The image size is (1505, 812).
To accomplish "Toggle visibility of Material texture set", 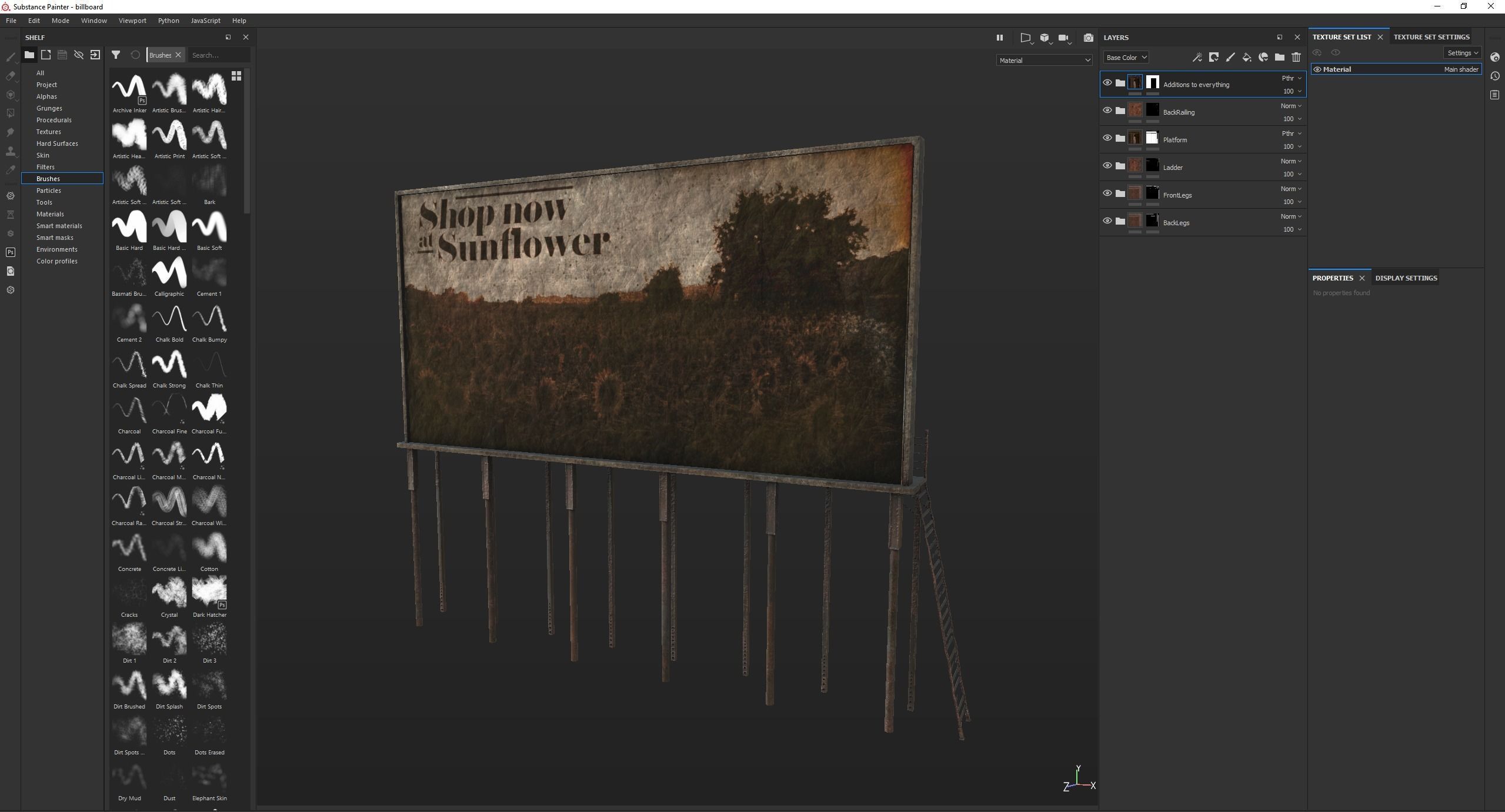I will pyautogui.click(x=1317, y=69).
